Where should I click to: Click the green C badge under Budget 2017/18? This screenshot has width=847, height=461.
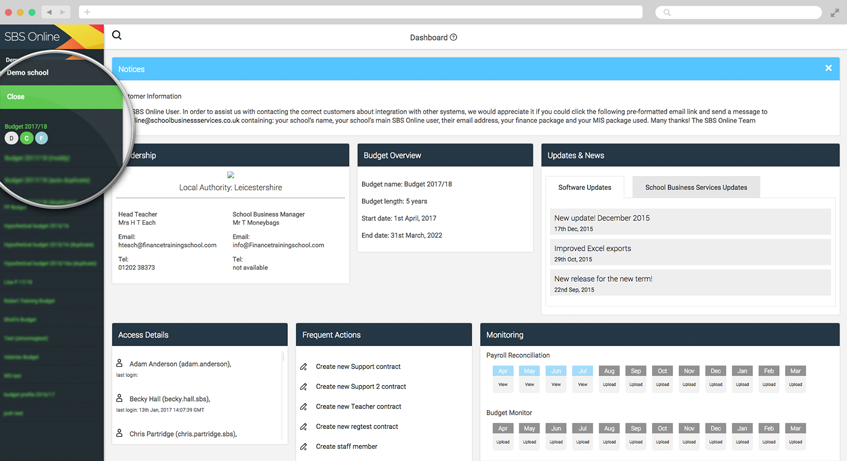point(27,138)
